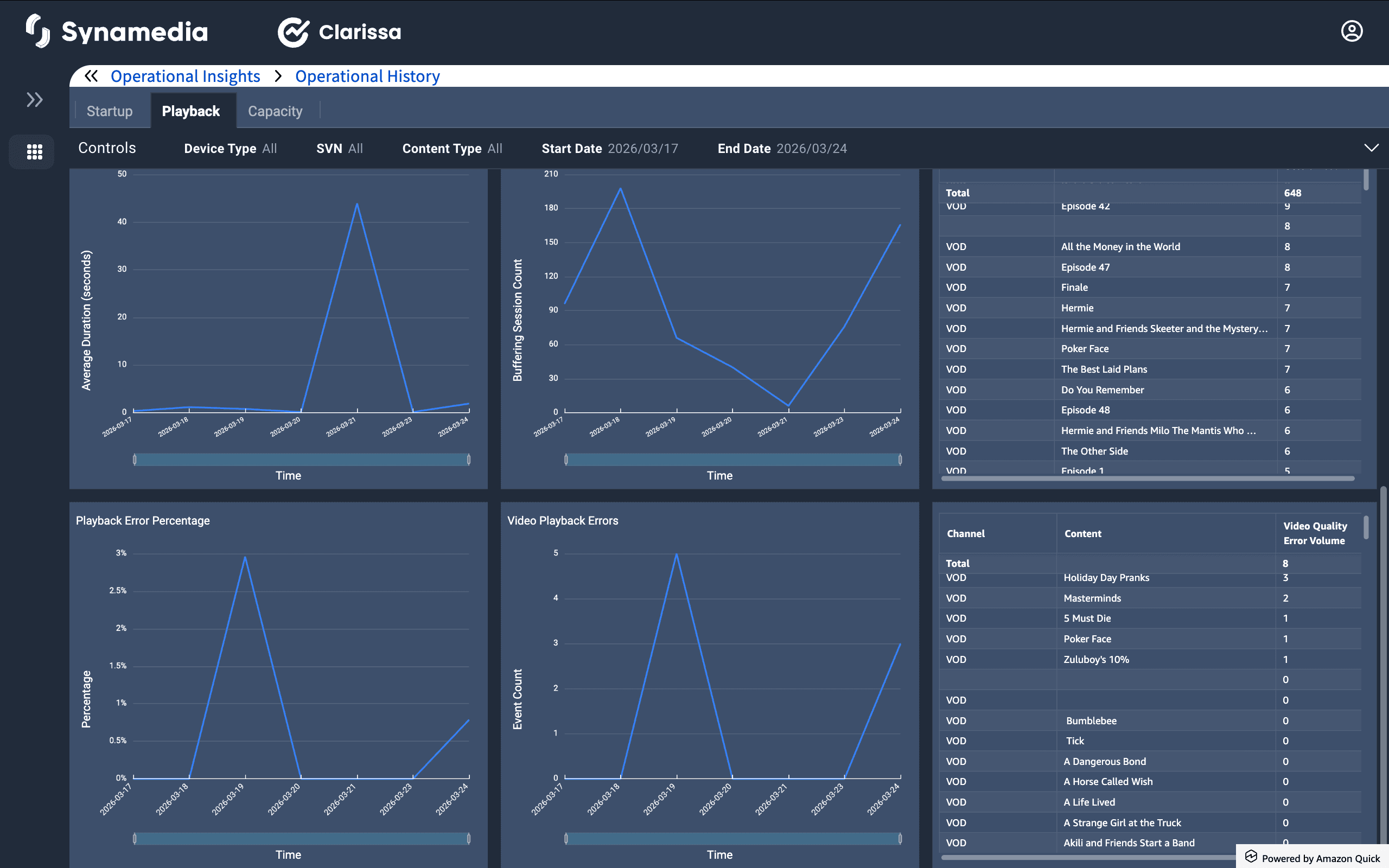Go to Operational Insights breadcrumb link
Image resolution: width=1389 pixels, height=868 pixels.
[186, 76]
